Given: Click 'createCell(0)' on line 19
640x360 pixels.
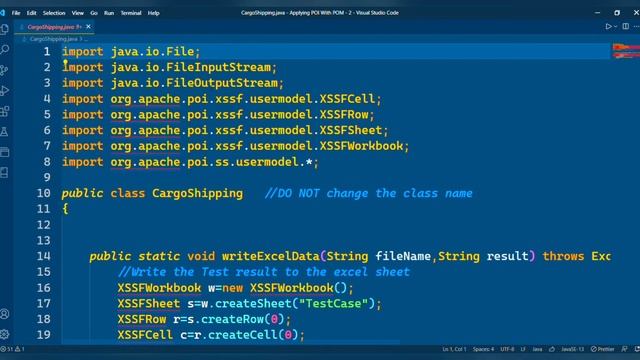Looking at the screenshot, I should pos(252,335).
